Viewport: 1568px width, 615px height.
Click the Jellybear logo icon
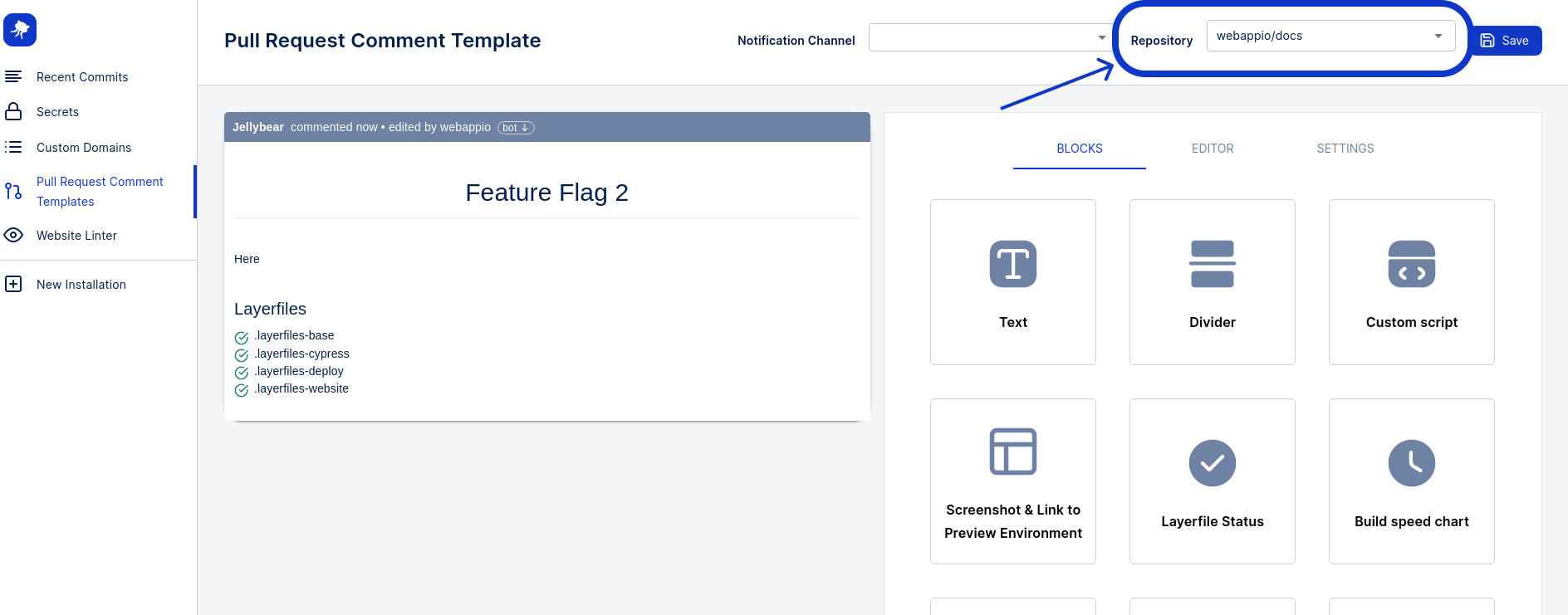tap(20, 30)
